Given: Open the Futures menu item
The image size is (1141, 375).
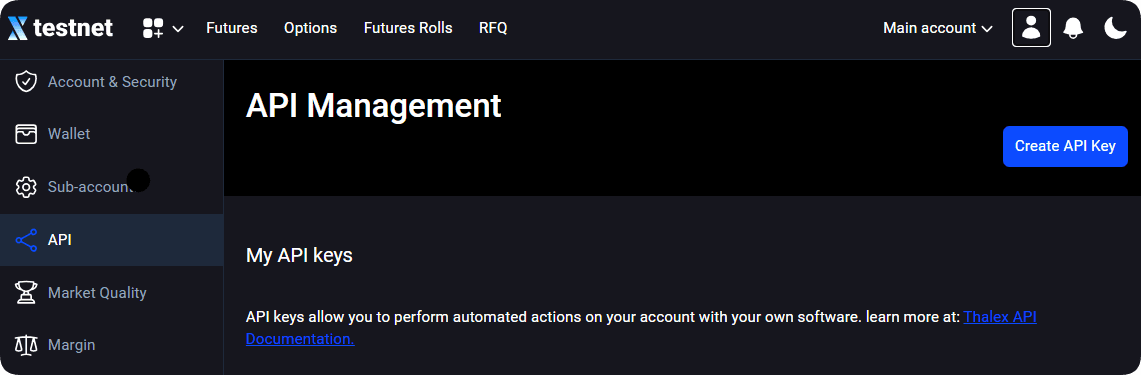Looking at the screenshot, I should (231, 28).
